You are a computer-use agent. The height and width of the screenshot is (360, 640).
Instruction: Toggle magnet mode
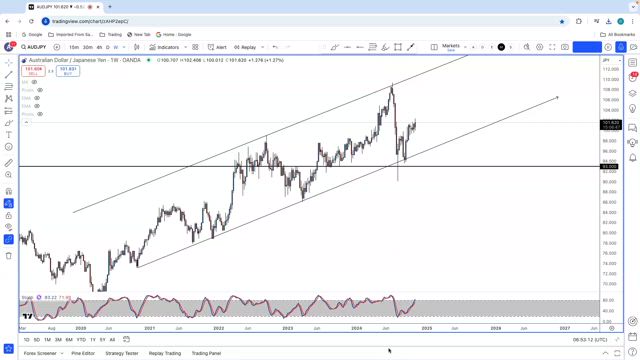tap(9, 191)
